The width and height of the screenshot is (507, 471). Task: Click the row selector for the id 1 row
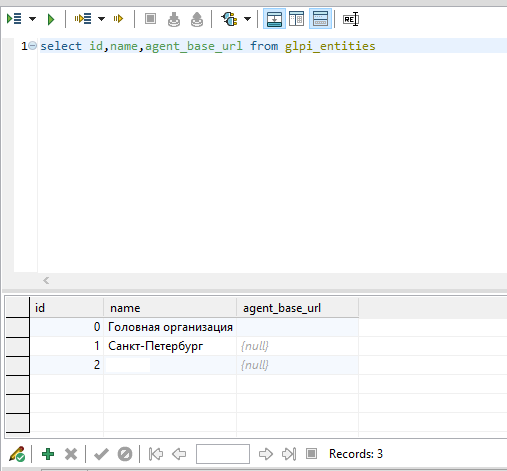pyautogui.click(x=17, y=346)
